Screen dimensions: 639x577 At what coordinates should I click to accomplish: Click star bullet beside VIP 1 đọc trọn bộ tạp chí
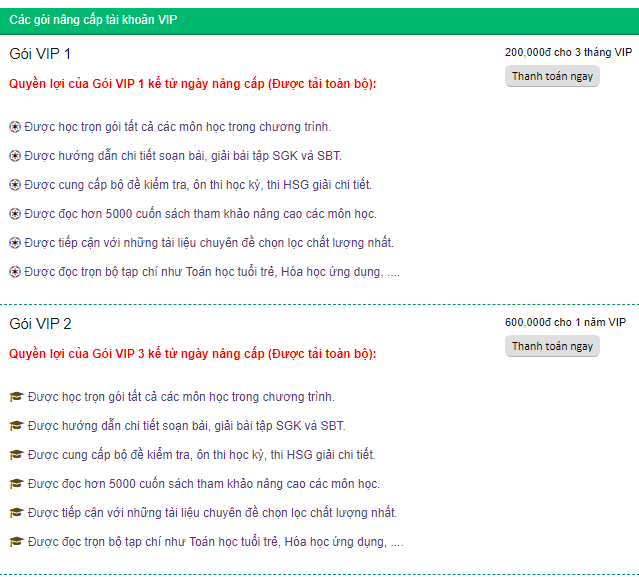[x=15, y=272]
